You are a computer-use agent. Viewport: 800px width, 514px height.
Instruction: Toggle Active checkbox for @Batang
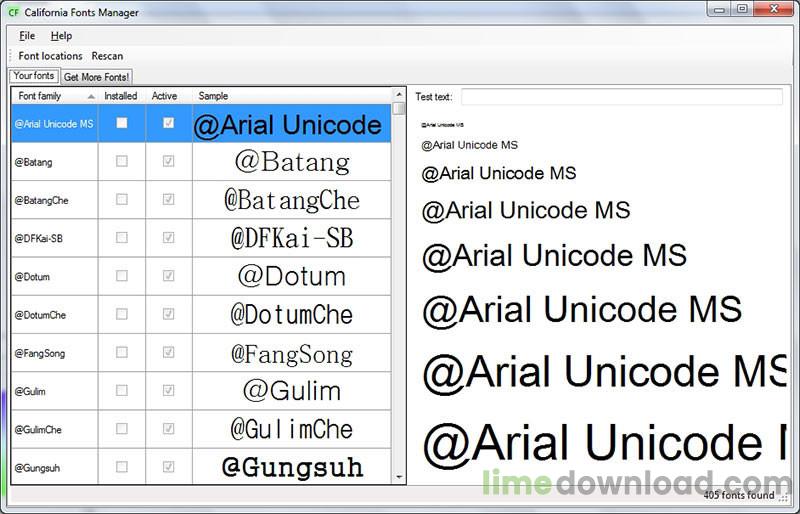pos(168,161)
